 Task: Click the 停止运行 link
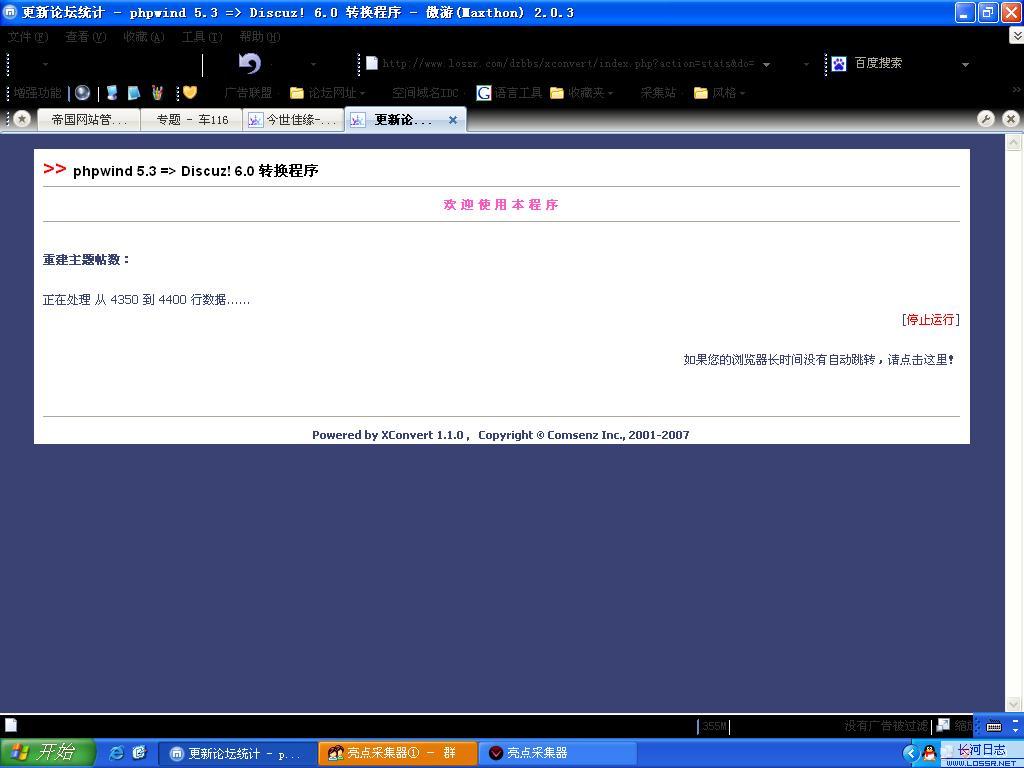931,319
